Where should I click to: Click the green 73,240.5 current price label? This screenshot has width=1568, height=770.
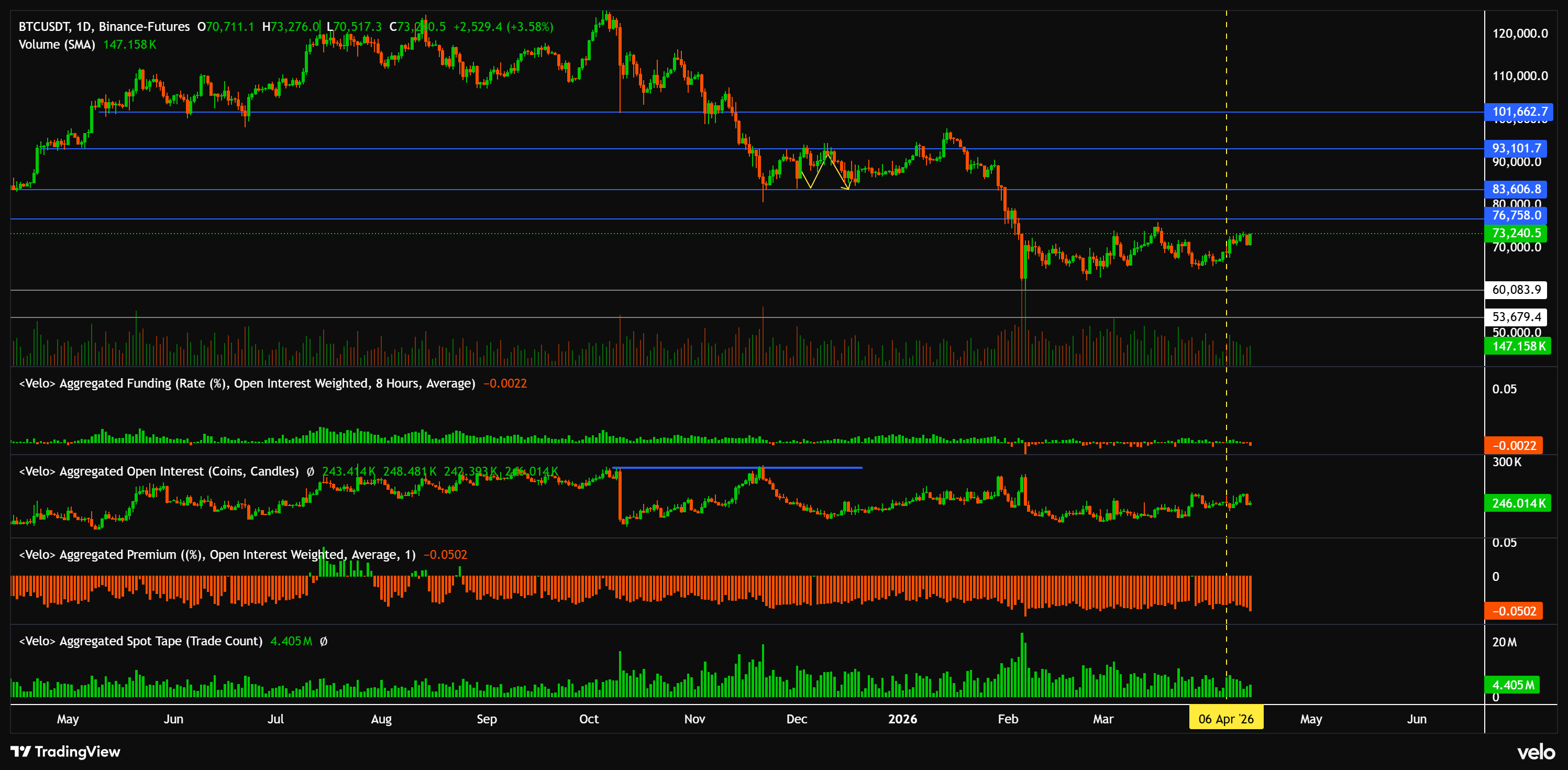pos(1516,233)
